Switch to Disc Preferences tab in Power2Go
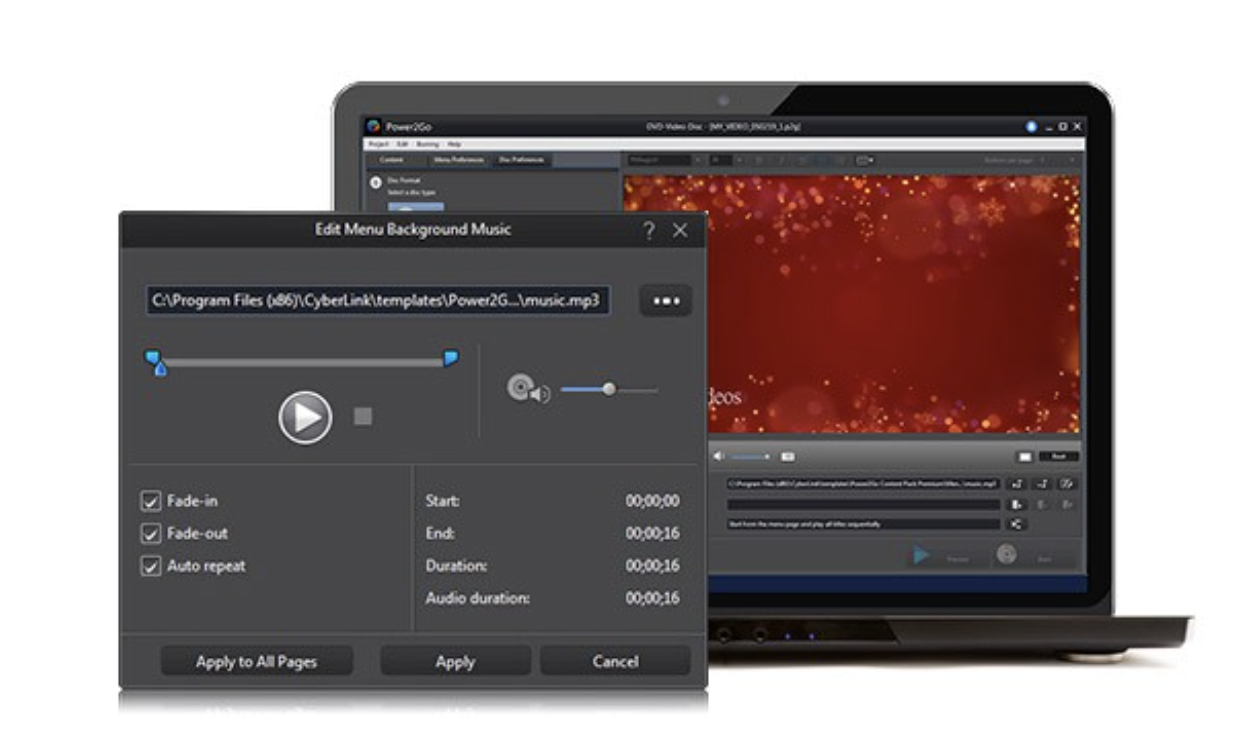Screen dimensions: 1242x752 (x=520, y=160)
